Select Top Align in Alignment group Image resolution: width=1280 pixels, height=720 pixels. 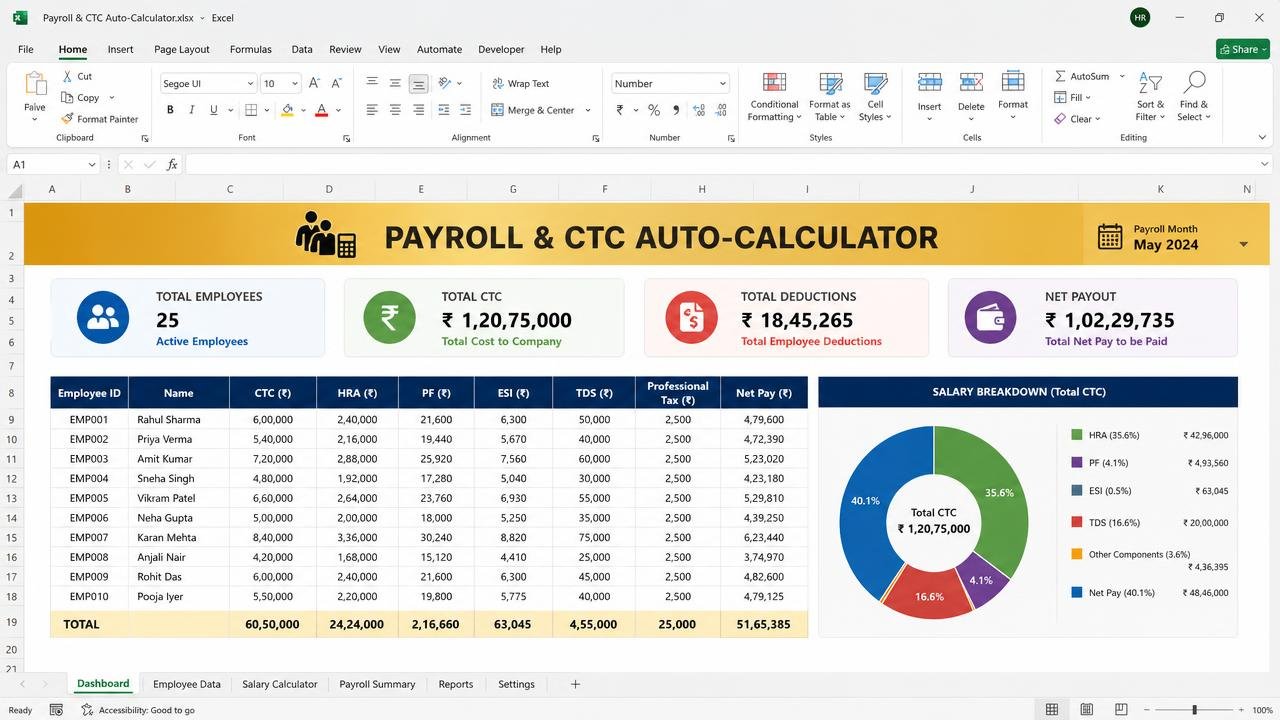372,83
